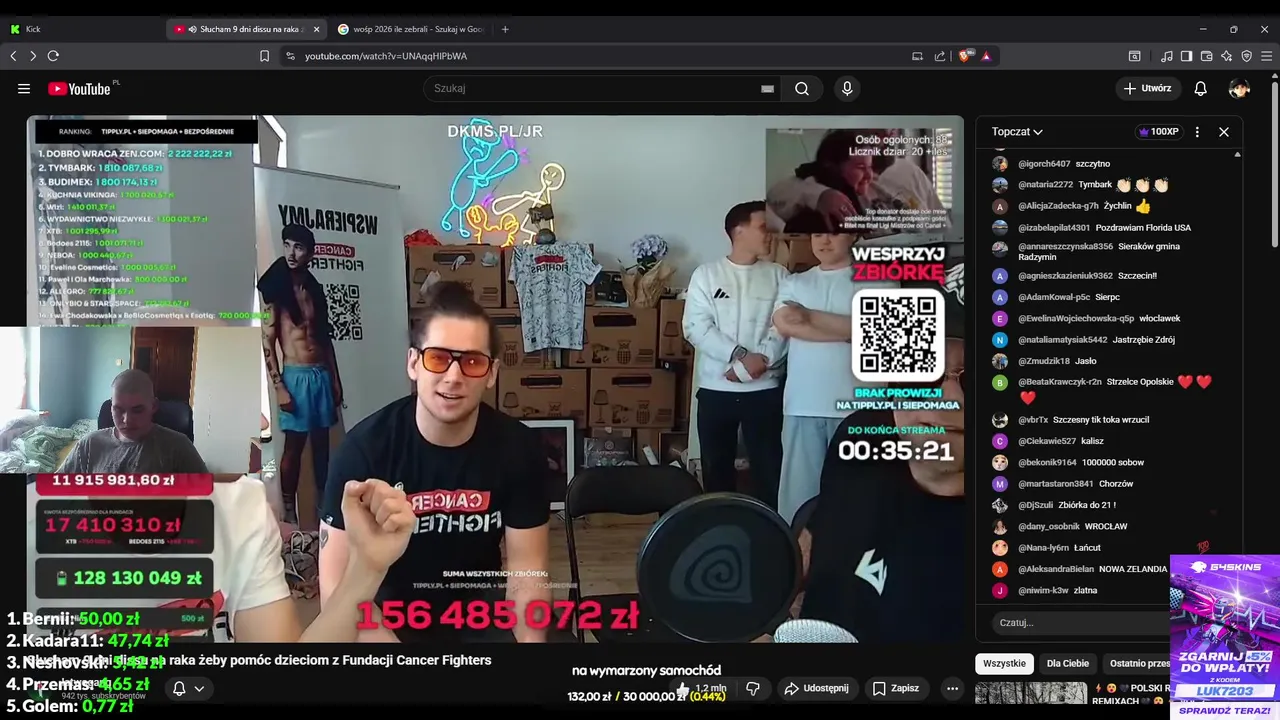Open Brave Rewards triangle icon
Image resolution: width=1280 pixels, height=720 pixels.
pos(986,56)
